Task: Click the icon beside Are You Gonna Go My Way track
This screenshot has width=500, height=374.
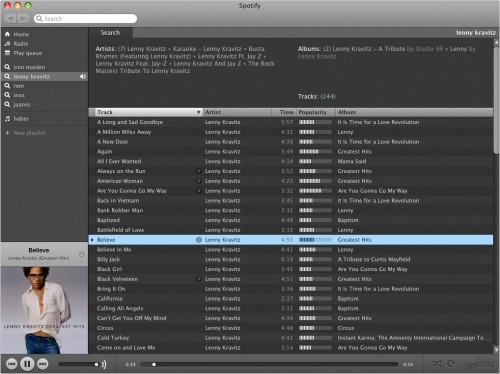Action: click(199, 191)
